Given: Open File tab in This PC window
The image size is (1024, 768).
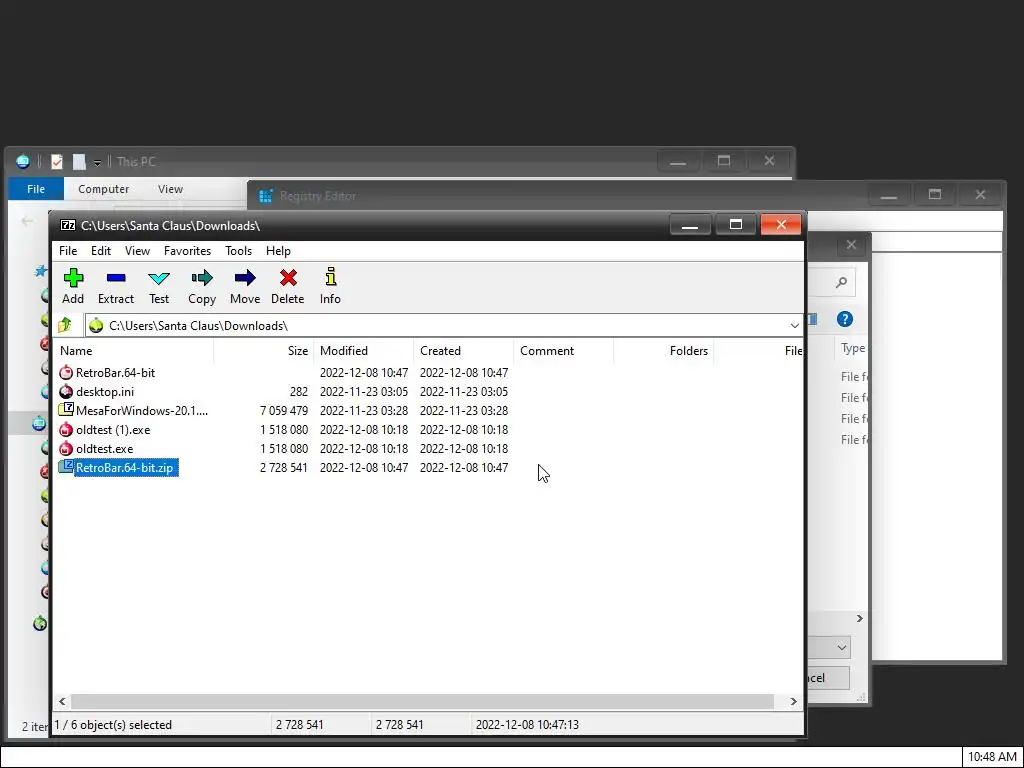Looking at the screenshot, I should coord(36,189).
